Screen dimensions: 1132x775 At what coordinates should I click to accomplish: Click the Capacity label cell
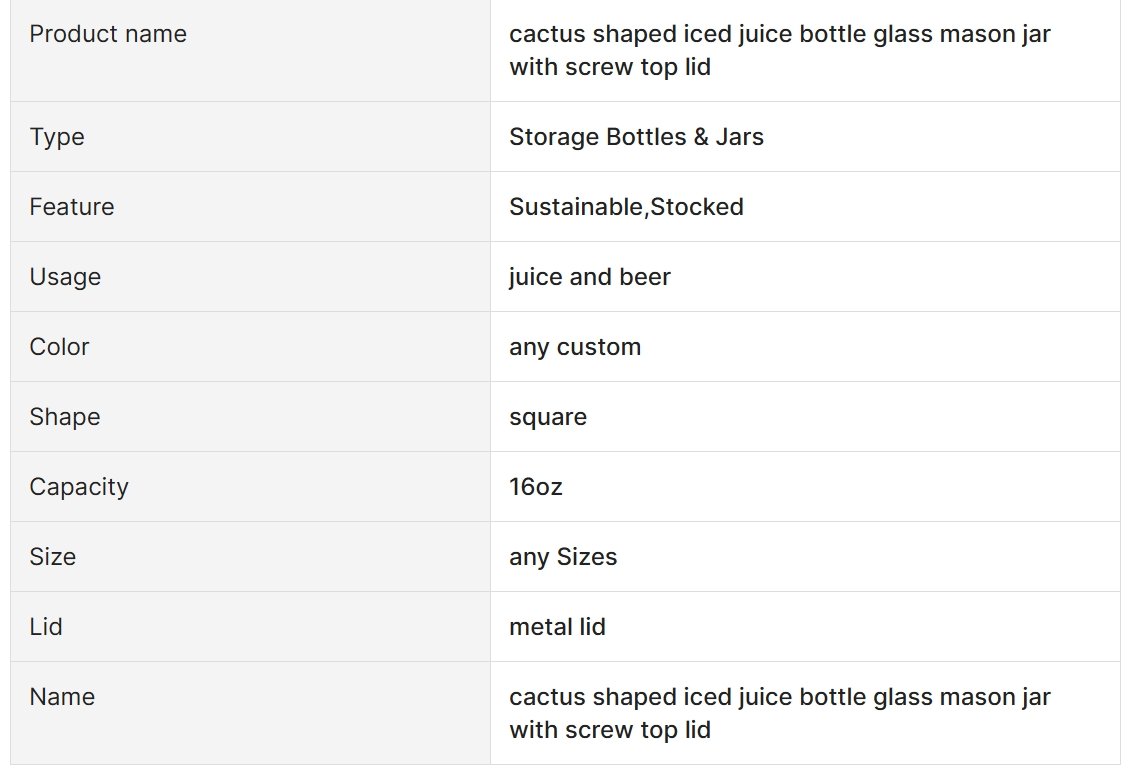point(250,487)
